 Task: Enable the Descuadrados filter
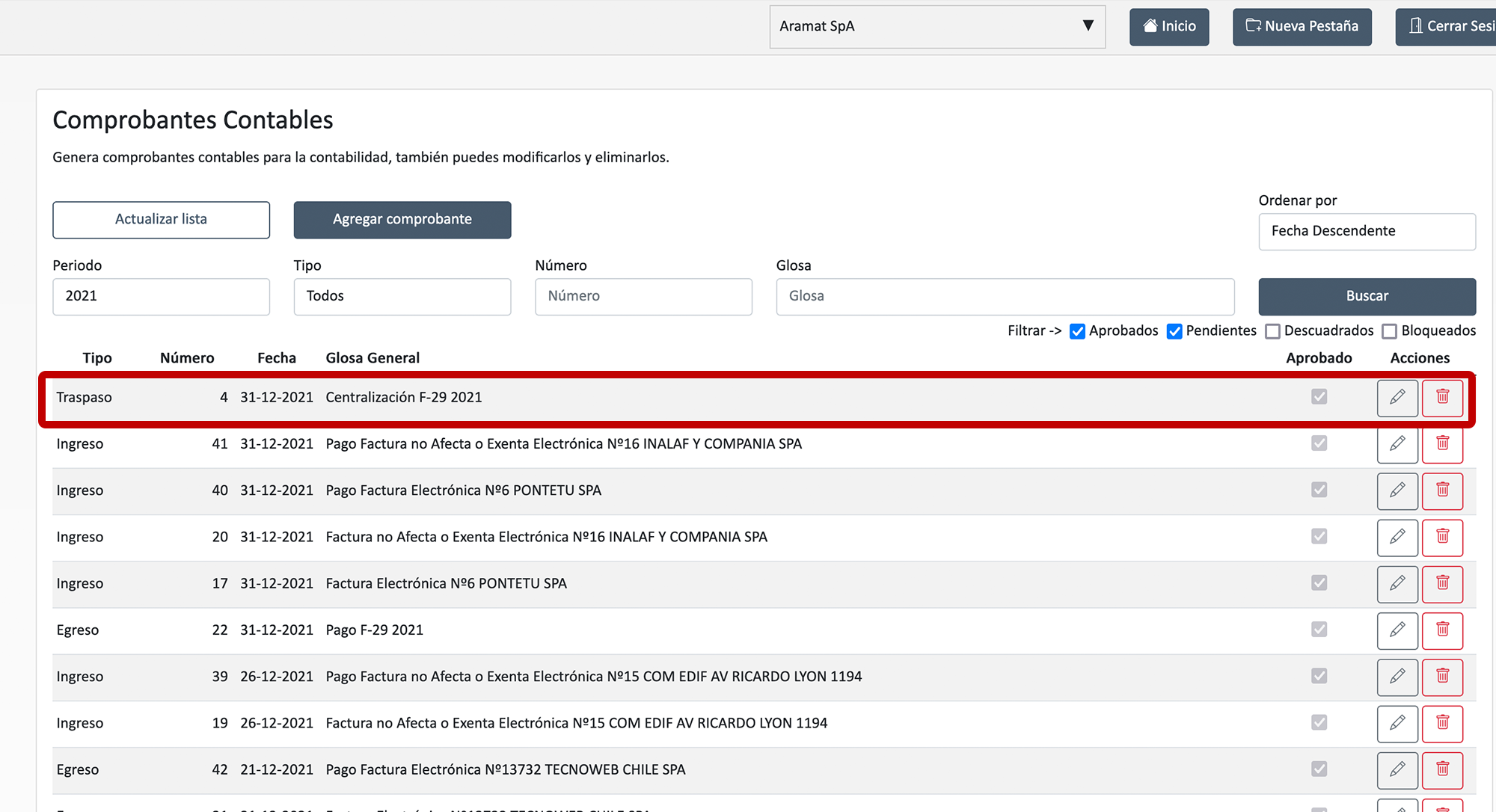(x=1272, y=331)
